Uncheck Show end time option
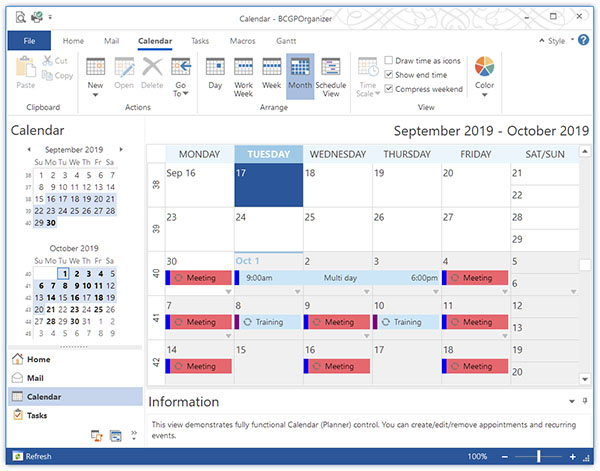Viewport: 600px width, 471px height. pos(388,74)
